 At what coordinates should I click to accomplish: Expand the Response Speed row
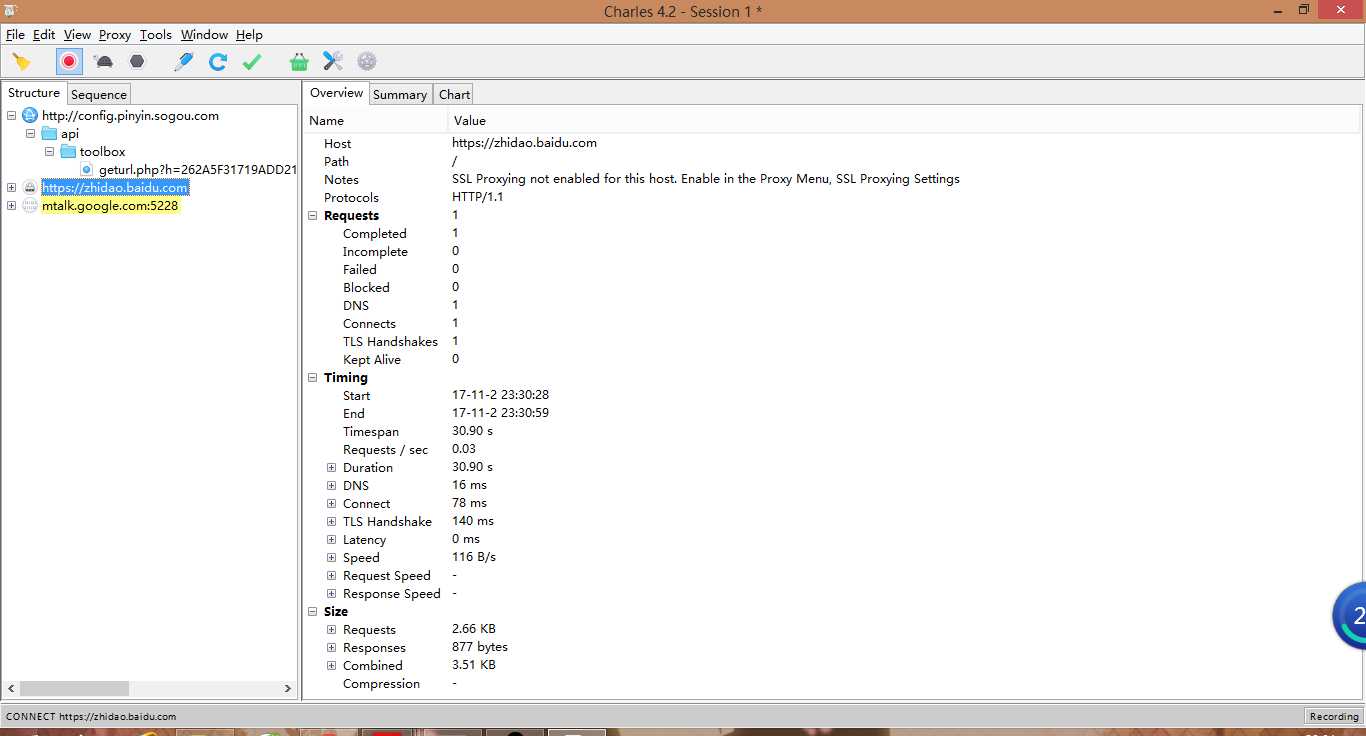click(x=332, y=593)
